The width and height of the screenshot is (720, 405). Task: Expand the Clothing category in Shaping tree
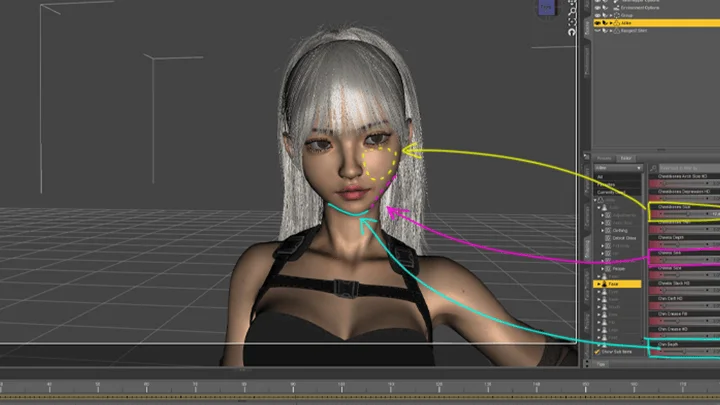coord(603,231)
